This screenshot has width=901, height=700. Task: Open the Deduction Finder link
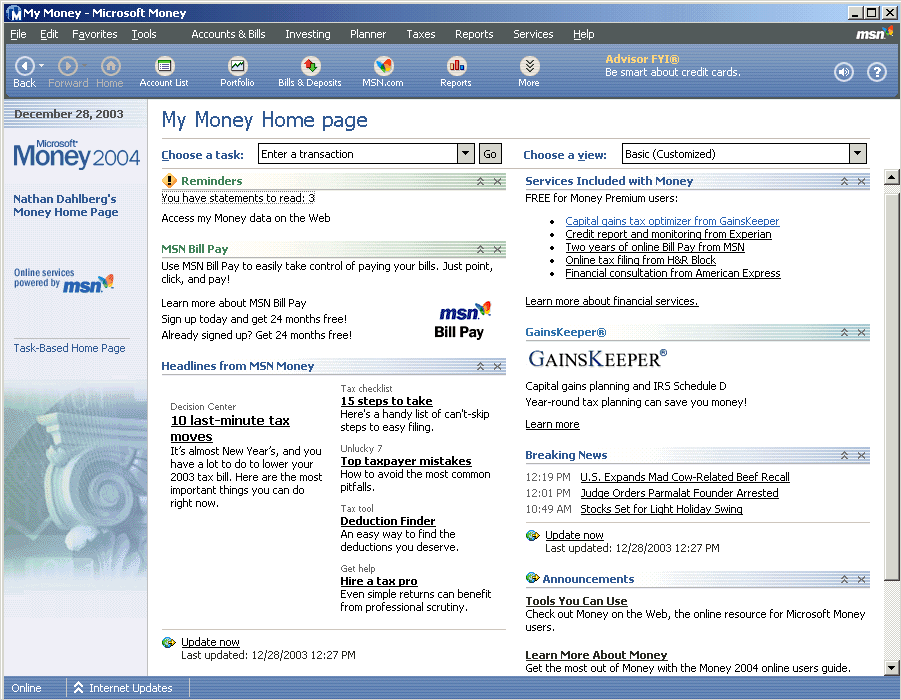coord(388,521)
